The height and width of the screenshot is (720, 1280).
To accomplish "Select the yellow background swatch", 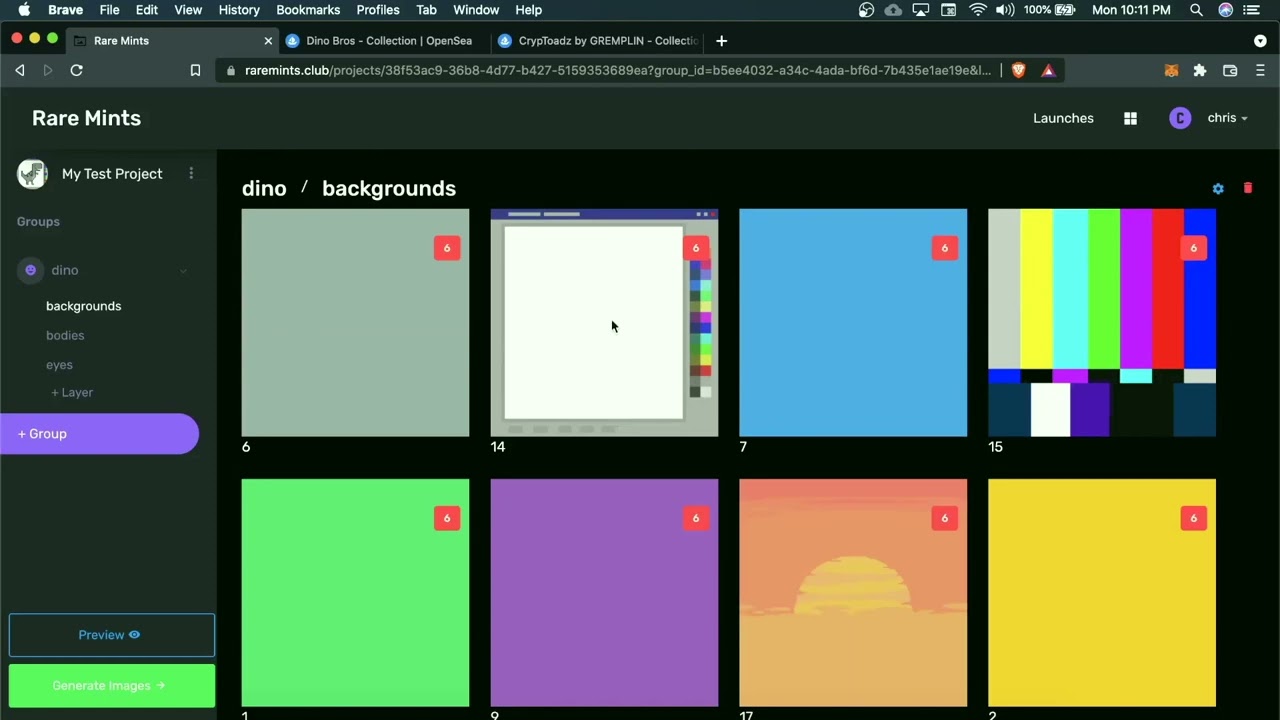I will pos(1102,592).
